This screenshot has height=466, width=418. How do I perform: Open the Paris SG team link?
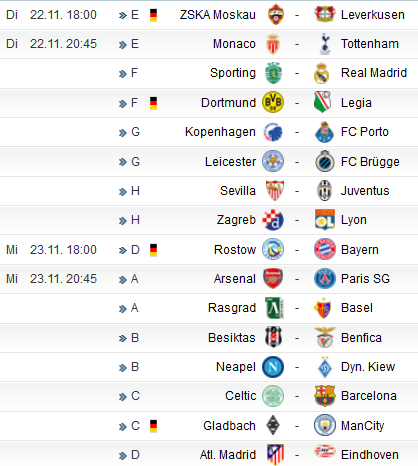(365, 279)
